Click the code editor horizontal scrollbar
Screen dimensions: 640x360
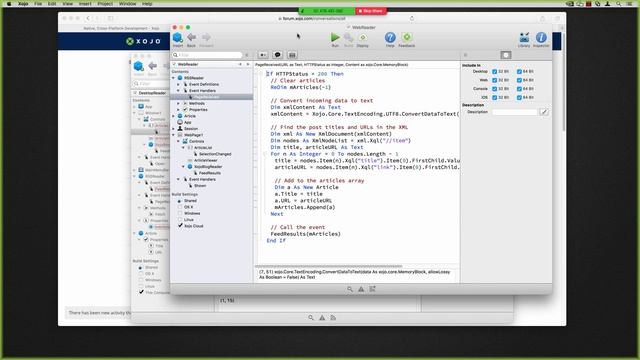pyautogui.click(x=329, y=266)
